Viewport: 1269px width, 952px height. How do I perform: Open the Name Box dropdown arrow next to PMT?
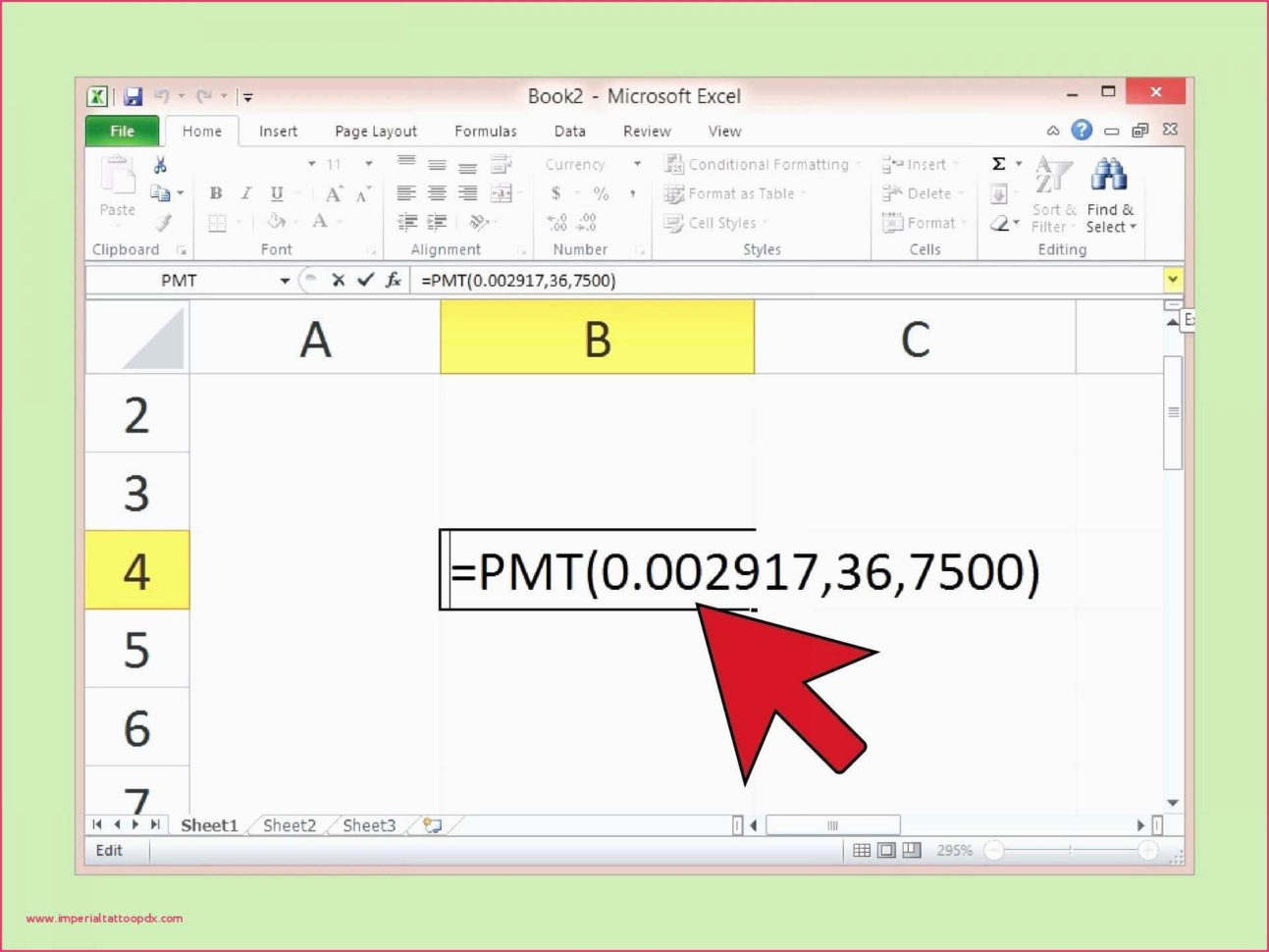point(285,281)
